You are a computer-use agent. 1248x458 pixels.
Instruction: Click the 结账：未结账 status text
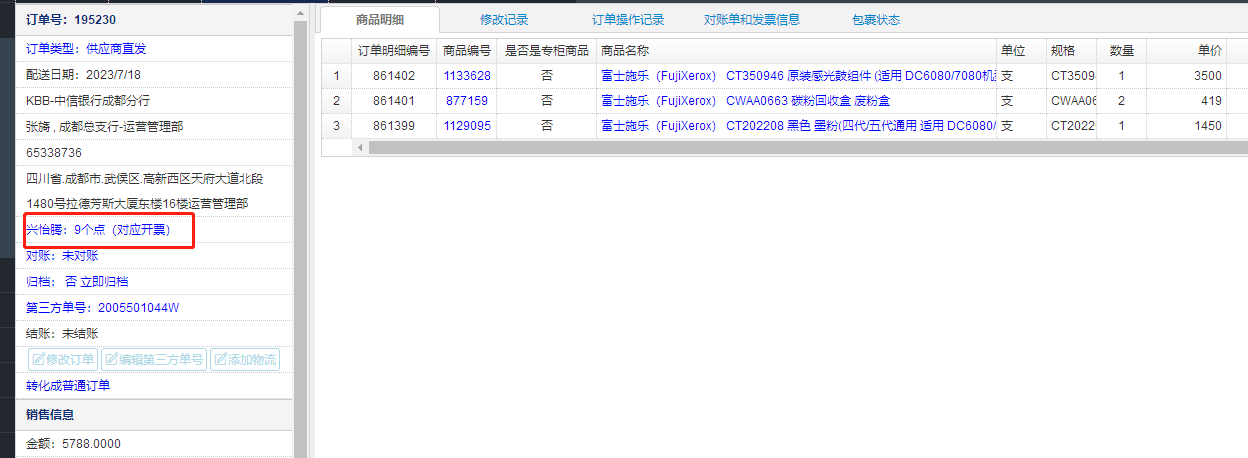[x=62, y=334]
